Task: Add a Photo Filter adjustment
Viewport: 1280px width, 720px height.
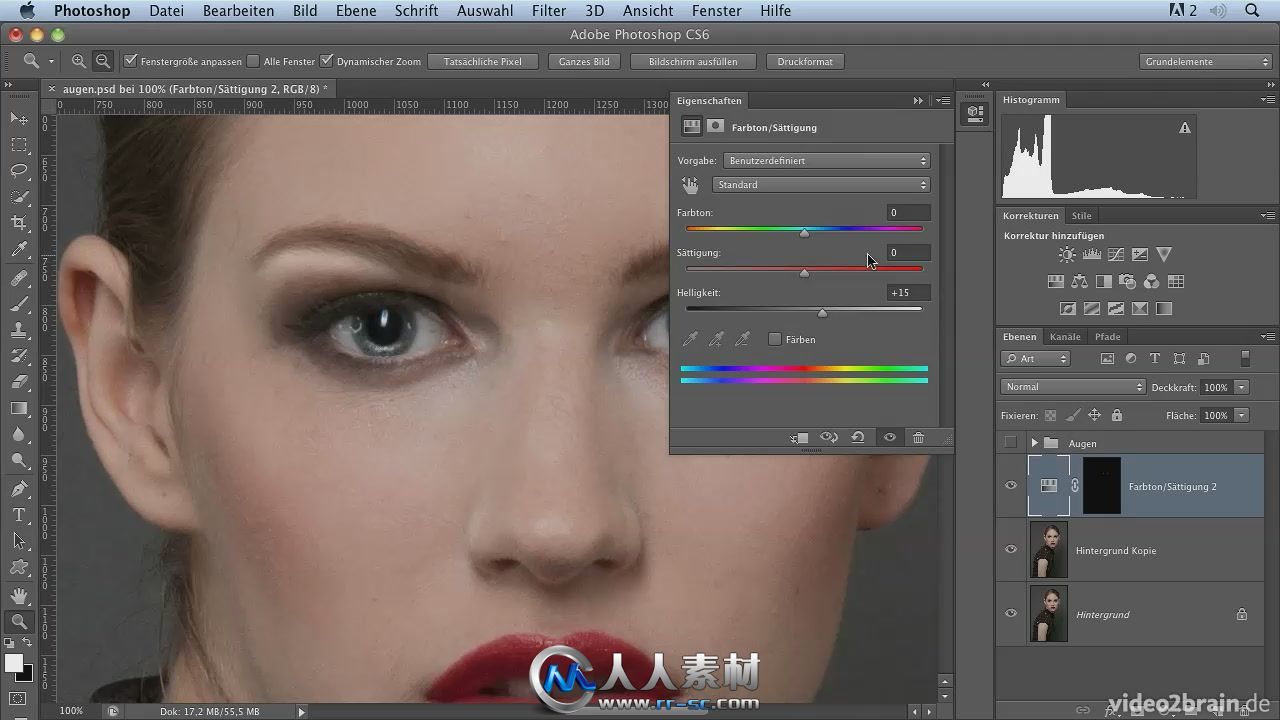Action: 1127,282
